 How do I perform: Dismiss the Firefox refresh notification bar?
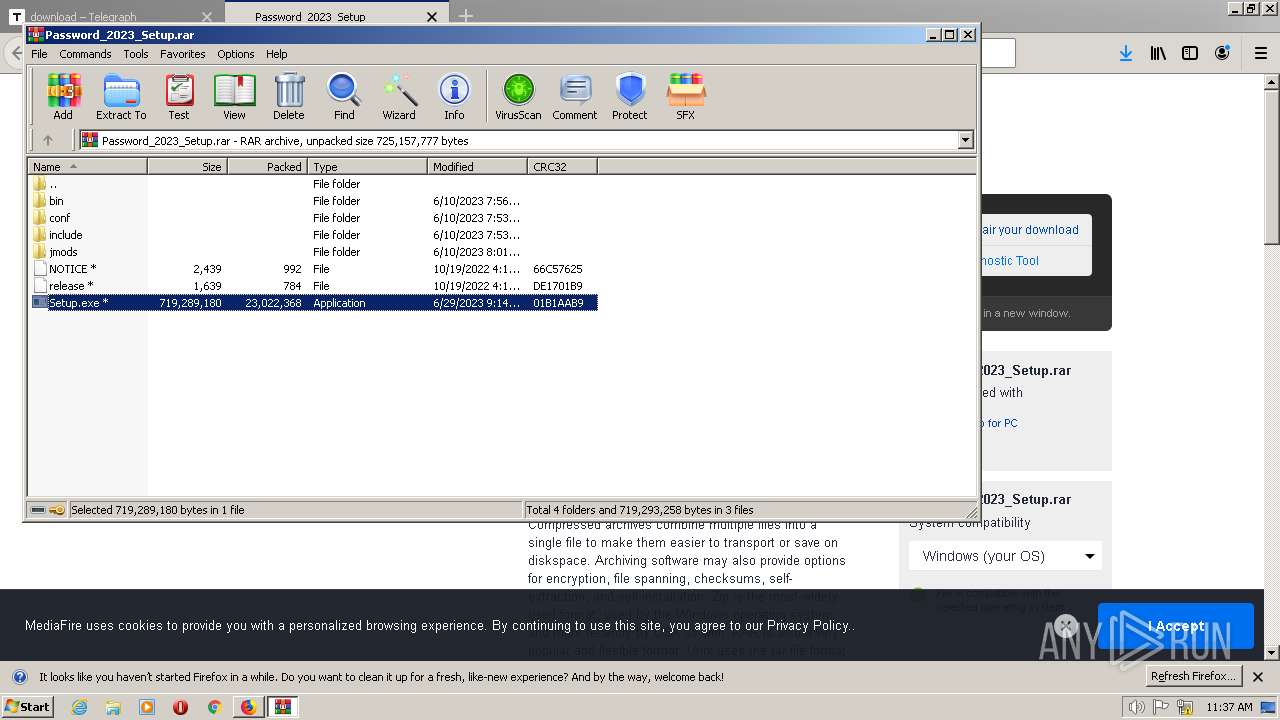1258,677
